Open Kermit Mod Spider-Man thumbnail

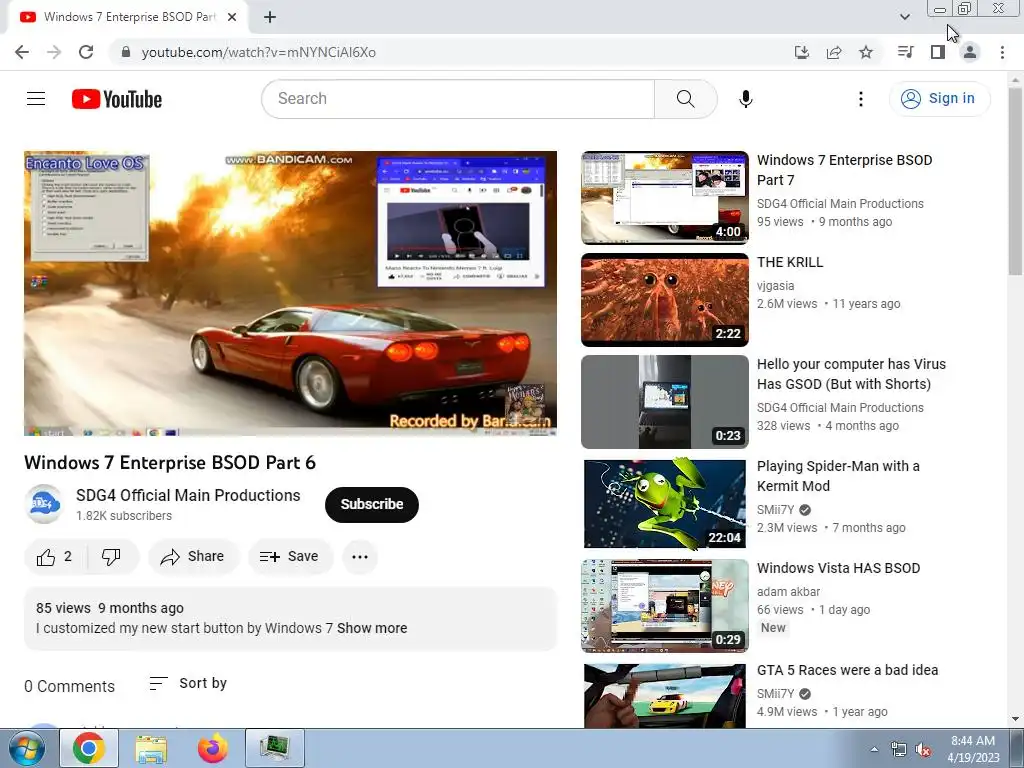[x=665, y=504]
